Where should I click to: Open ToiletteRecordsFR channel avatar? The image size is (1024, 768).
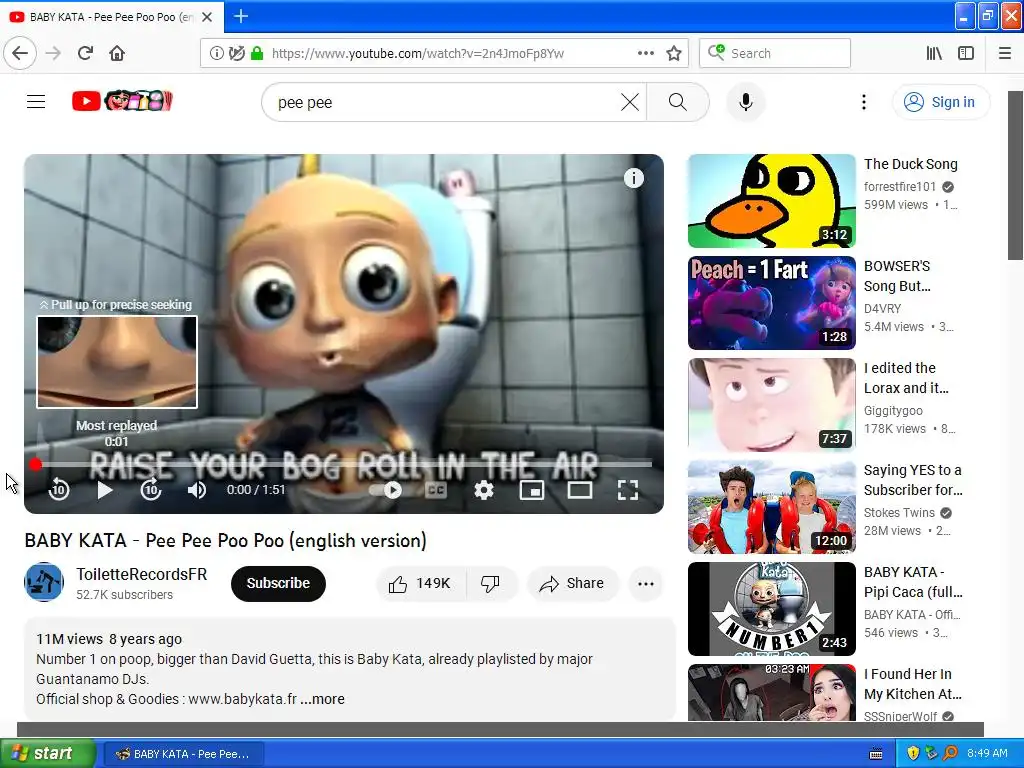(x=44, y=582)
